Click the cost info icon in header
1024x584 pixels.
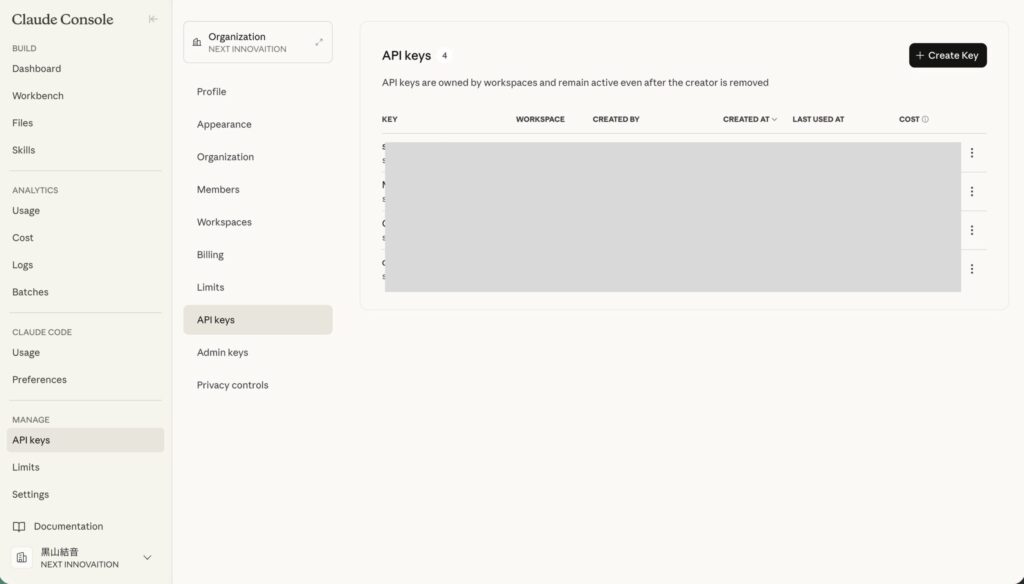[925, 120]
